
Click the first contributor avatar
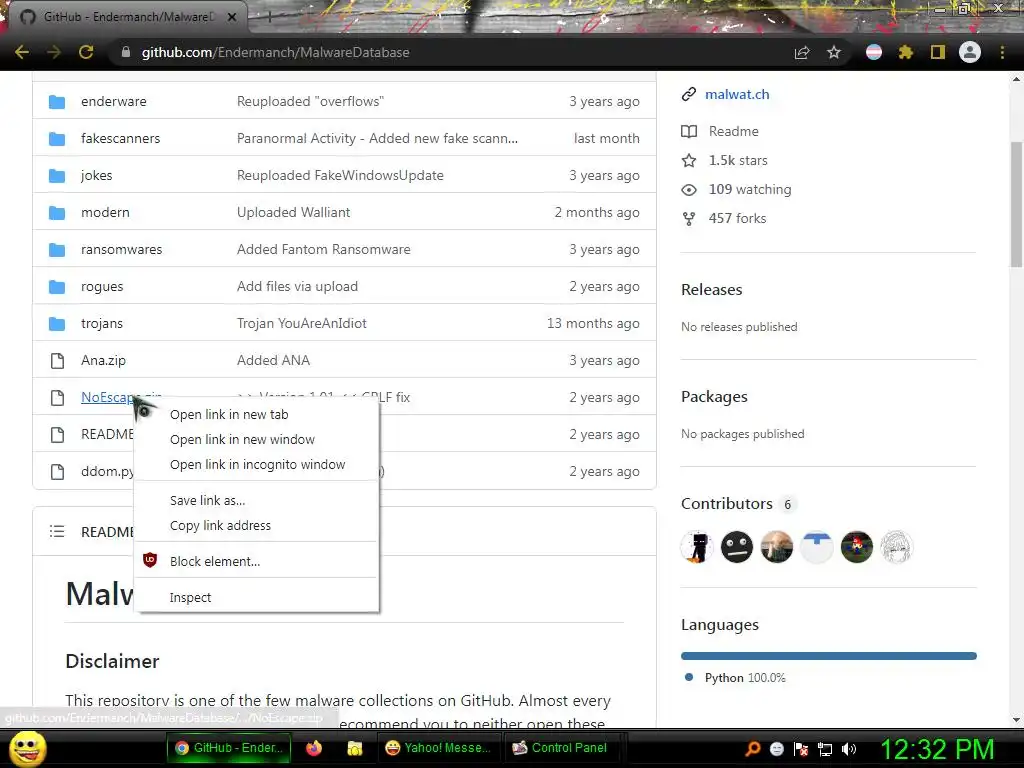[697, 547]
